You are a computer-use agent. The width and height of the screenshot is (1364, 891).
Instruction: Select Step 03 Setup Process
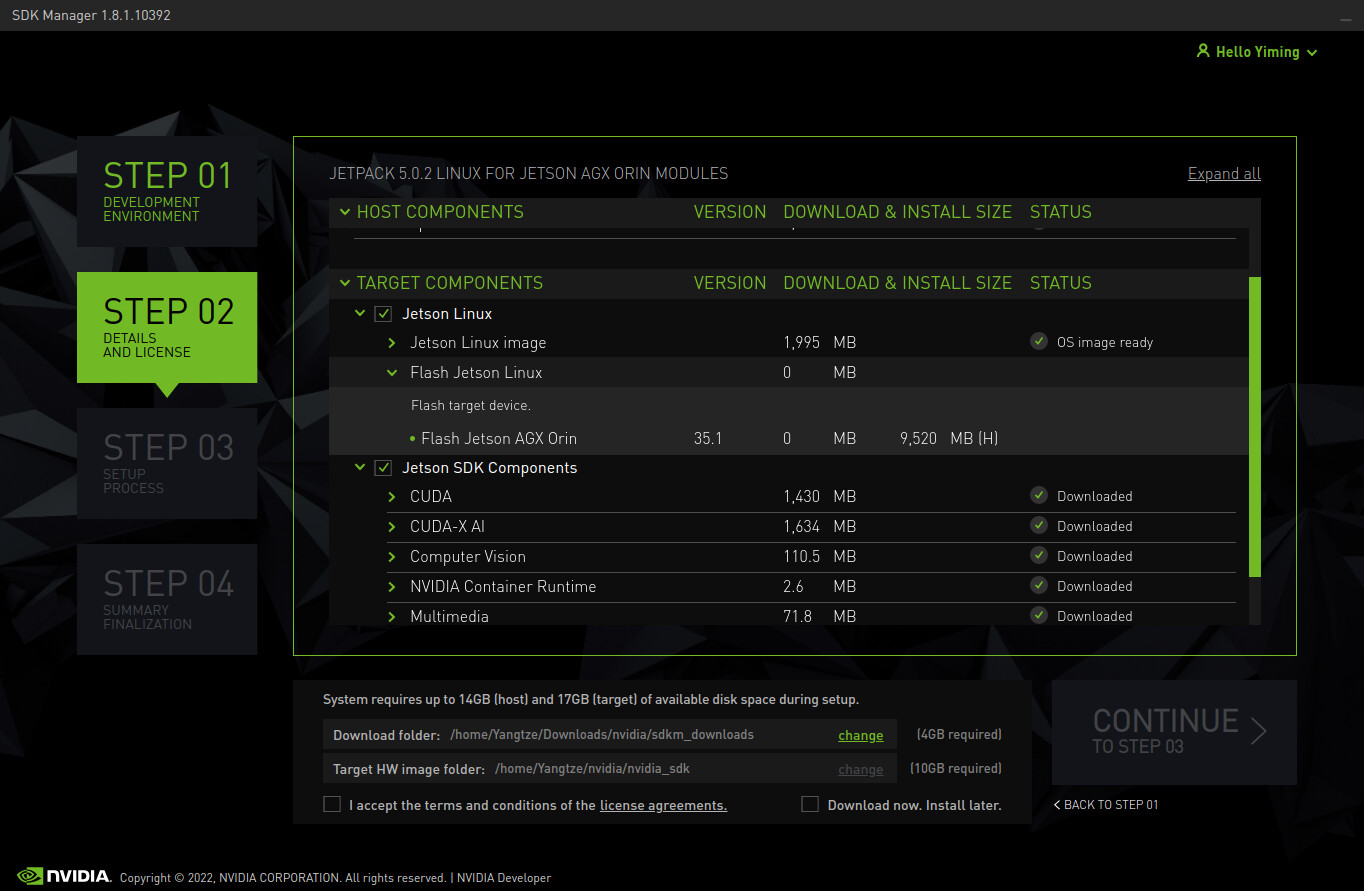coord(167,463)
